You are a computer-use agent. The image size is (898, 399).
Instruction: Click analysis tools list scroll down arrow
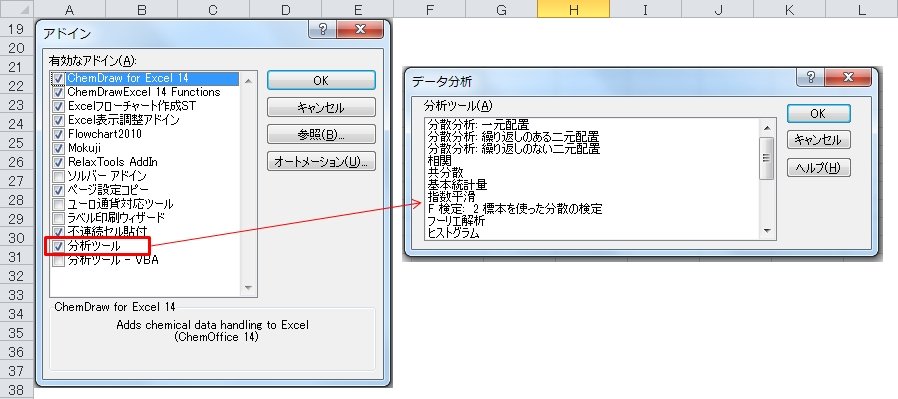click(767, 231)
